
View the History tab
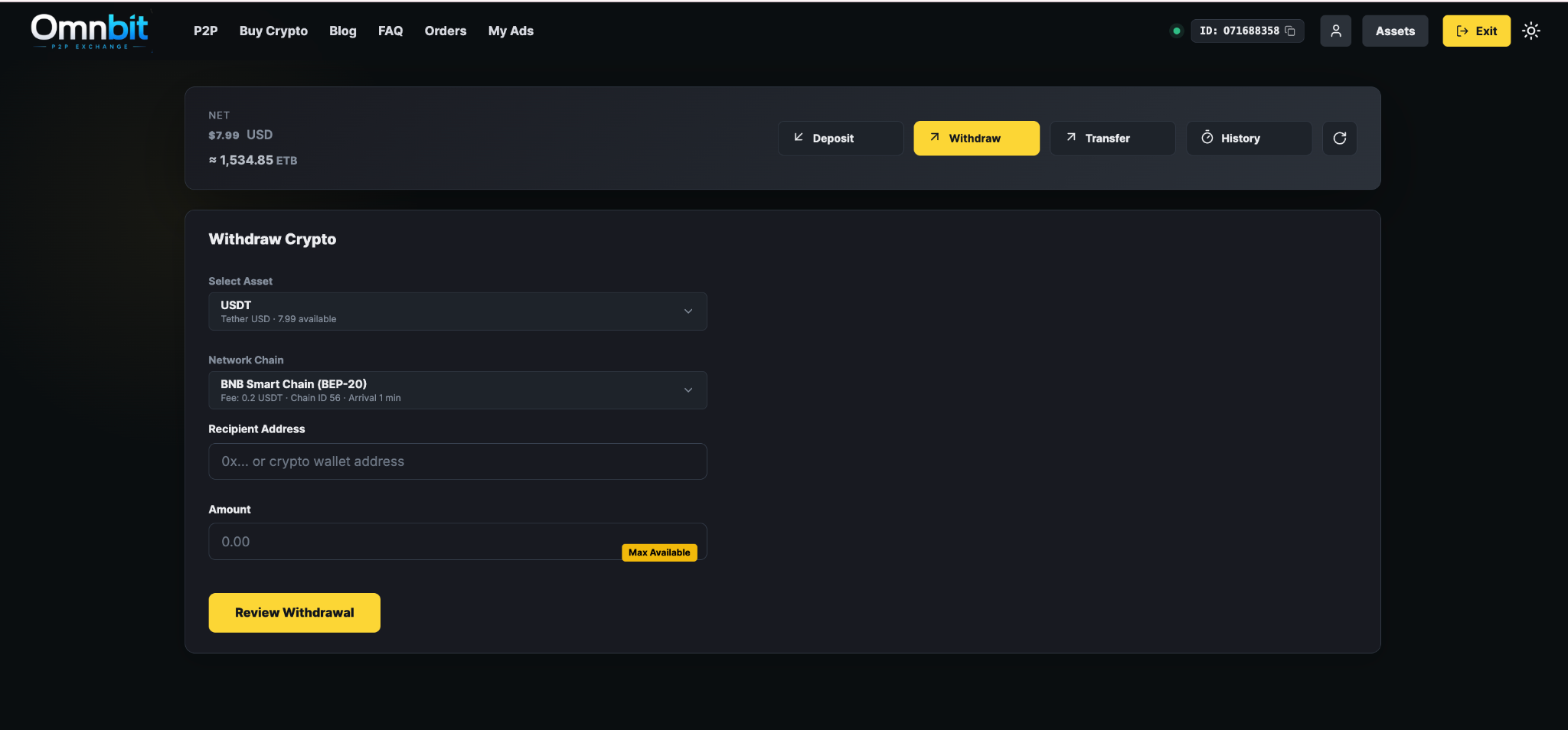1249,138
